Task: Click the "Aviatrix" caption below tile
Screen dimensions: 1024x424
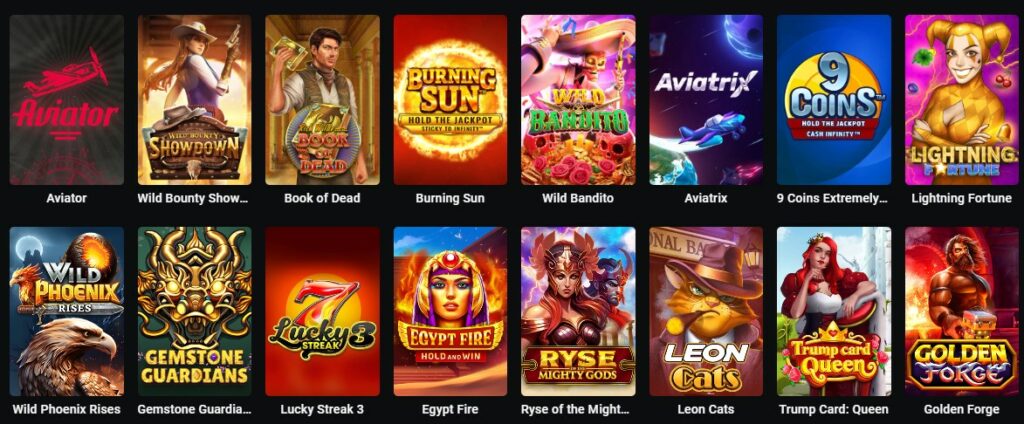Action: pyautogui.click(x=706, y=198)
